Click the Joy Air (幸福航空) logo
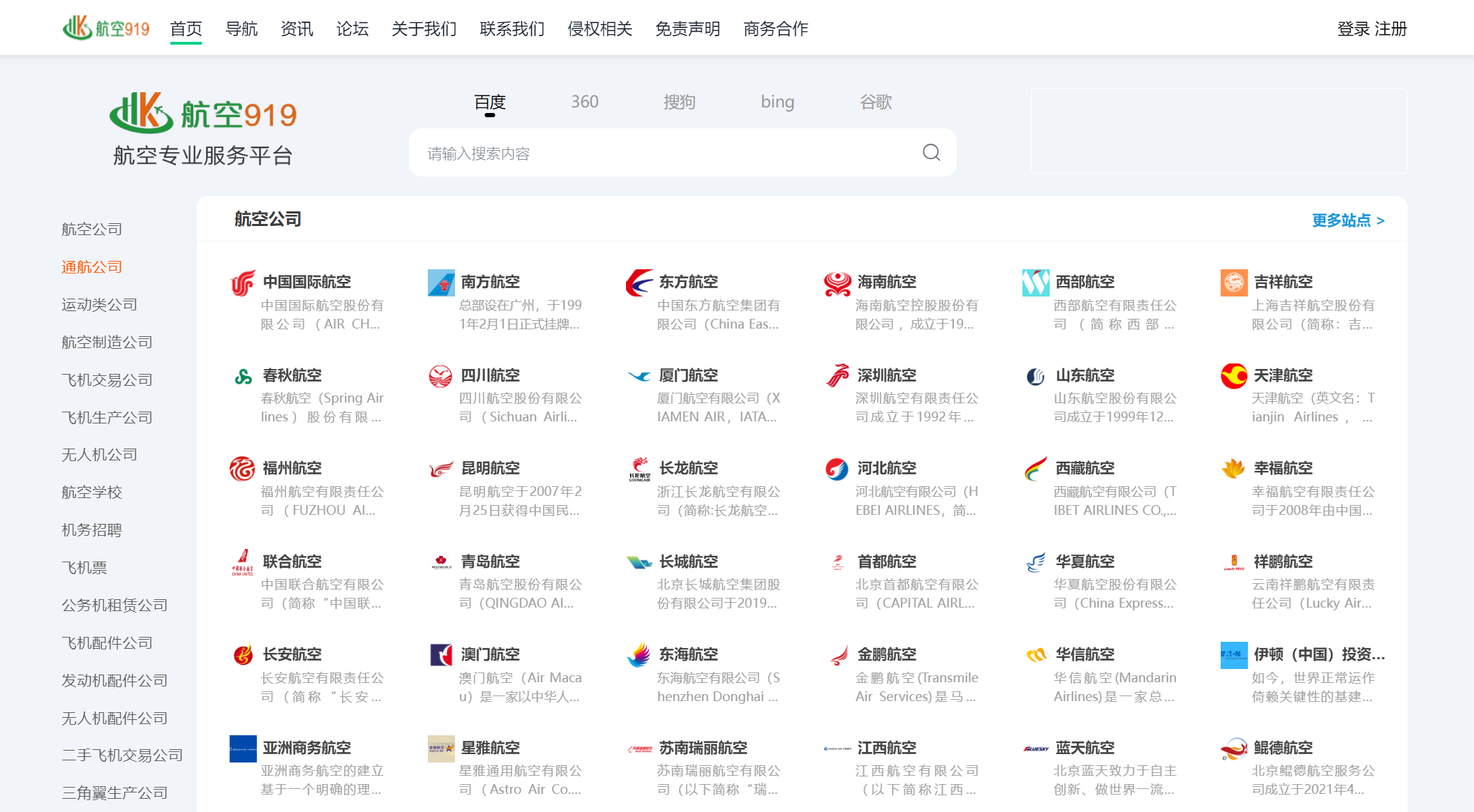The width and height of the screenshot is (1474, 812). (x=1234, y=469)
